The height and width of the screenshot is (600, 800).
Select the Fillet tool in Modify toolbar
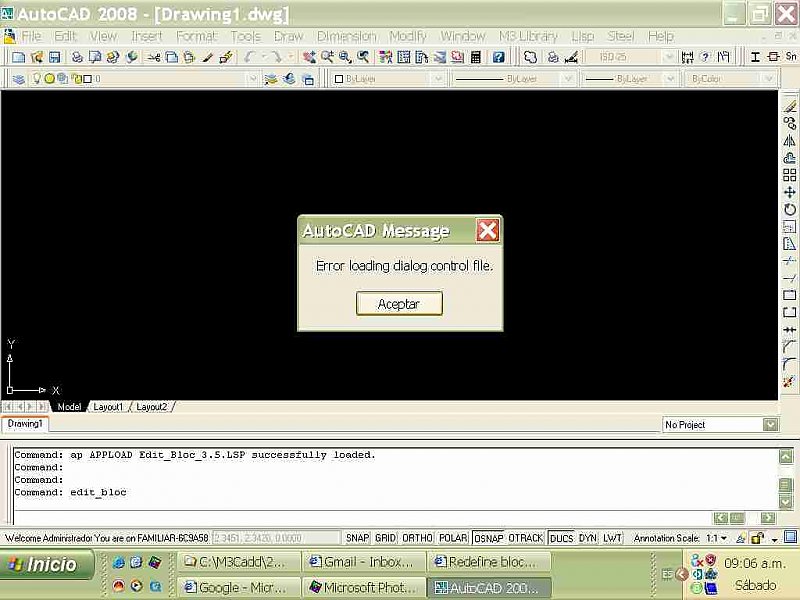pos(789,364)
